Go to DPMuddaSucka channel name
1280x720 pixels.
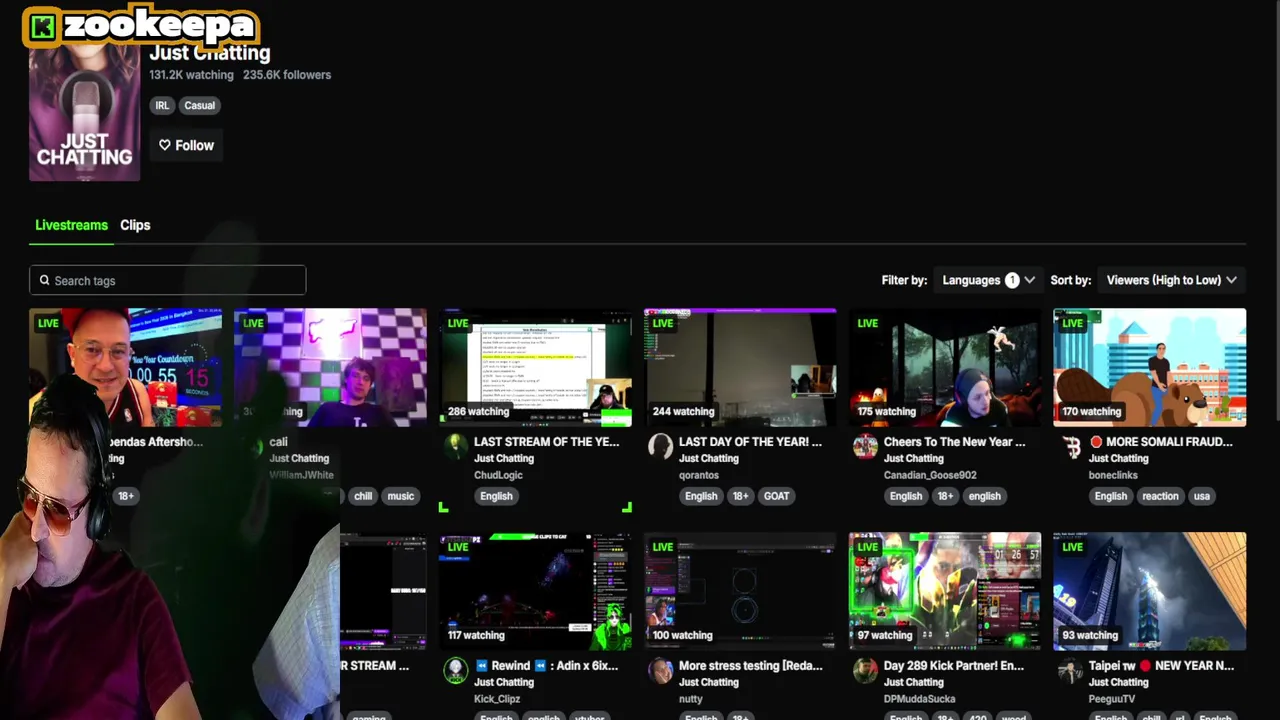(x=920, y=699)
